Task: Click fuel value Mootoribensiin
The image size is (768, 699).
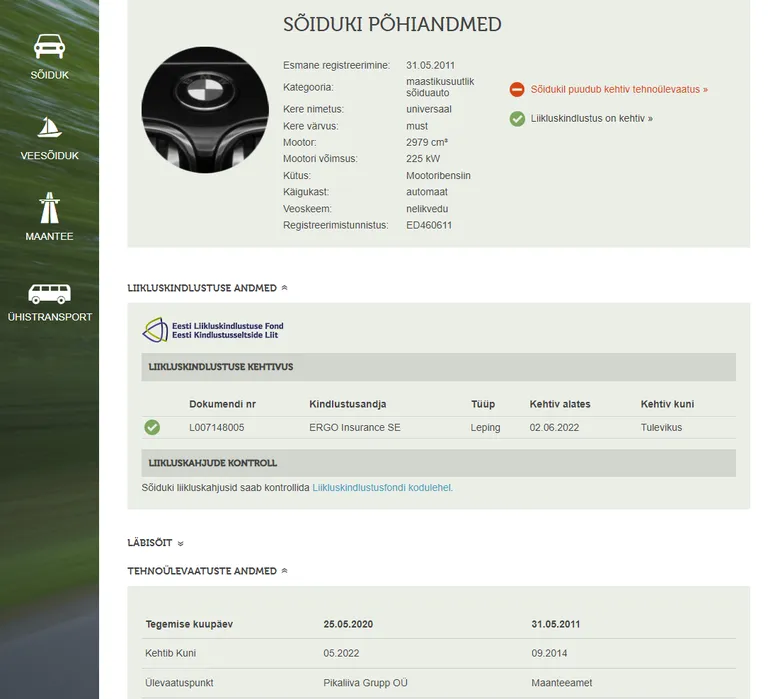Action: click(438, 175)
